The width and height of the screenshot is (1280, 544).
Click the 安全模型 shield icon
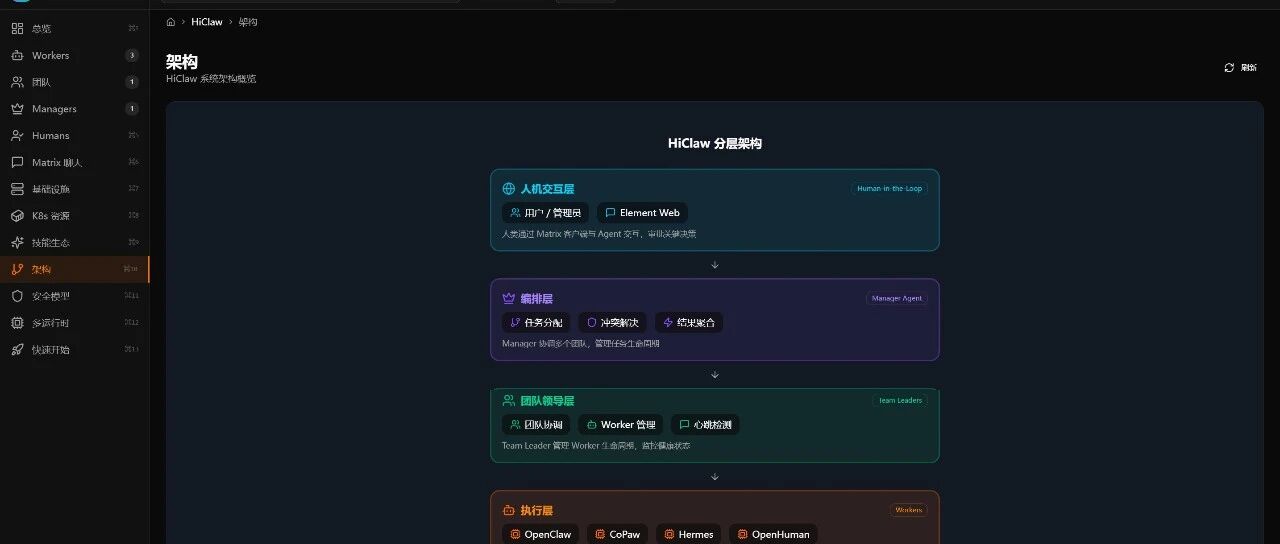pyautogui.click(x=17, y=296)
